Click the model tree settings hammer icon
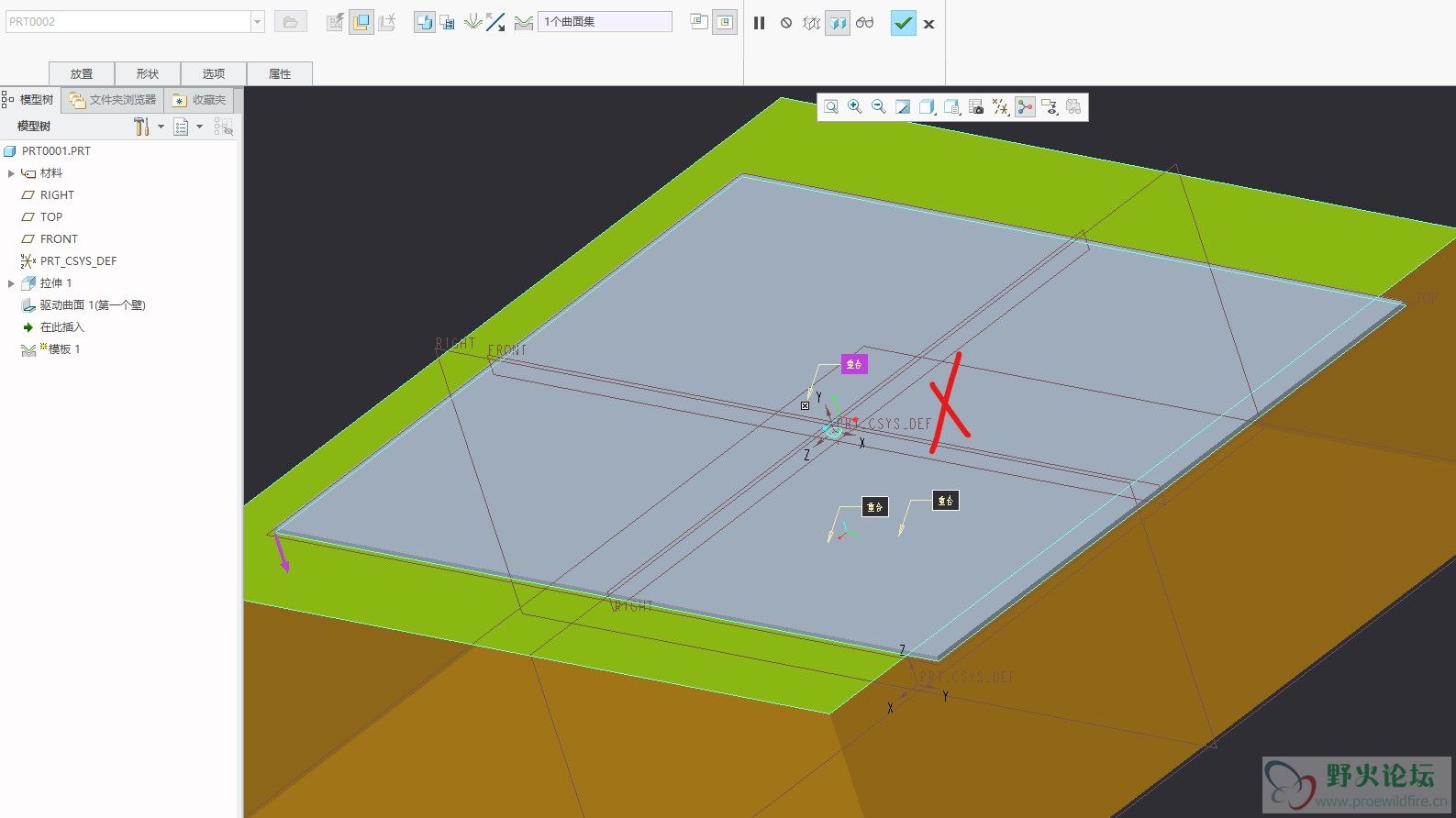1456x818 pixels. (141, 127)
